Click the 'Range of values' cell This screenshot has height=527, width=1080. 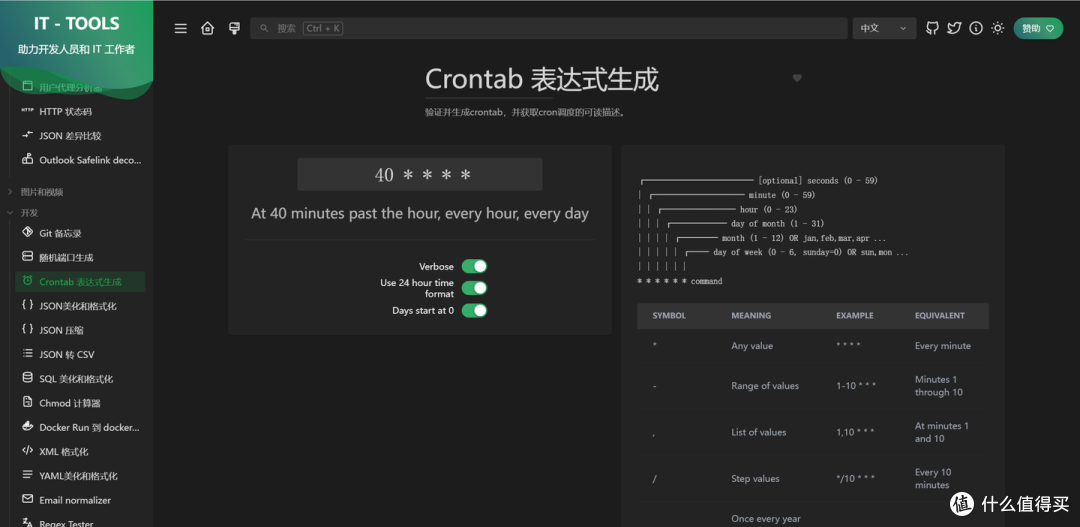765,386
